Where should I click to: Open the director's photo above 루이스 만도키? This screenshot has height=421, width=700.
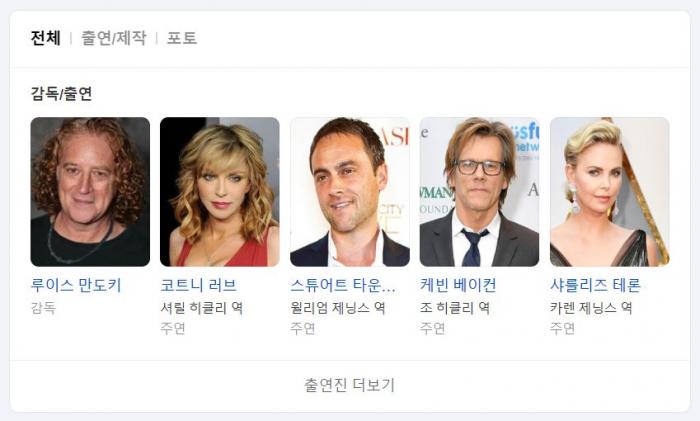coord(90,192)
